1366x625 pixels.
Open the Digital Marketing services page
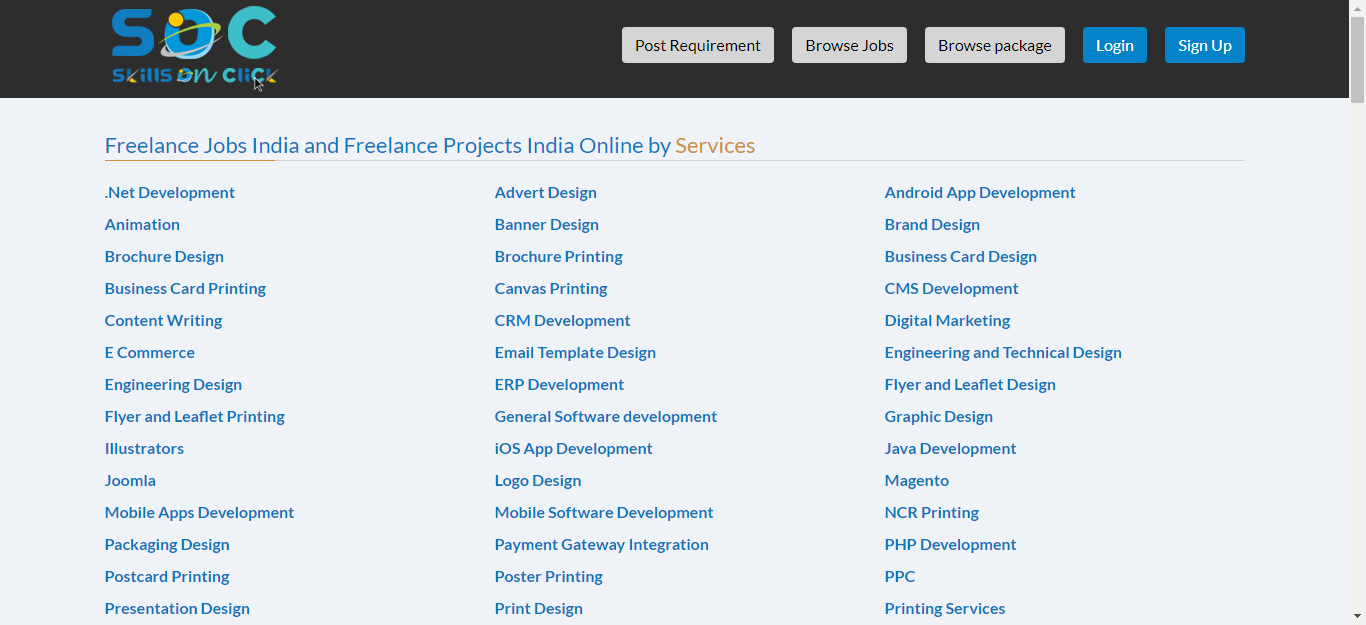(946, 320)
